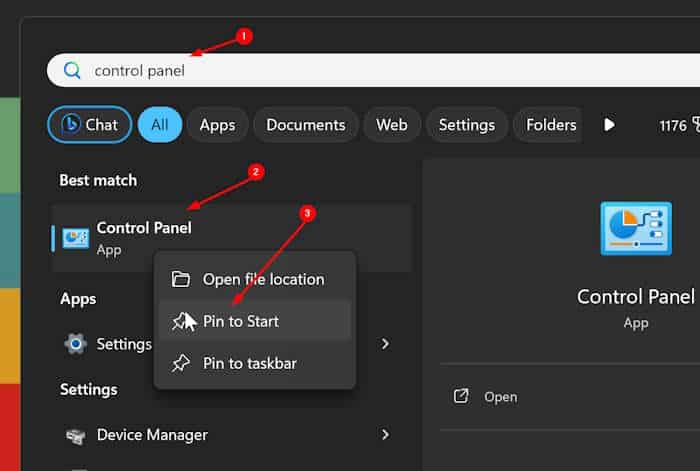Choose Open file location from context menu
The image size is (700, 471).
pos(254,279)
